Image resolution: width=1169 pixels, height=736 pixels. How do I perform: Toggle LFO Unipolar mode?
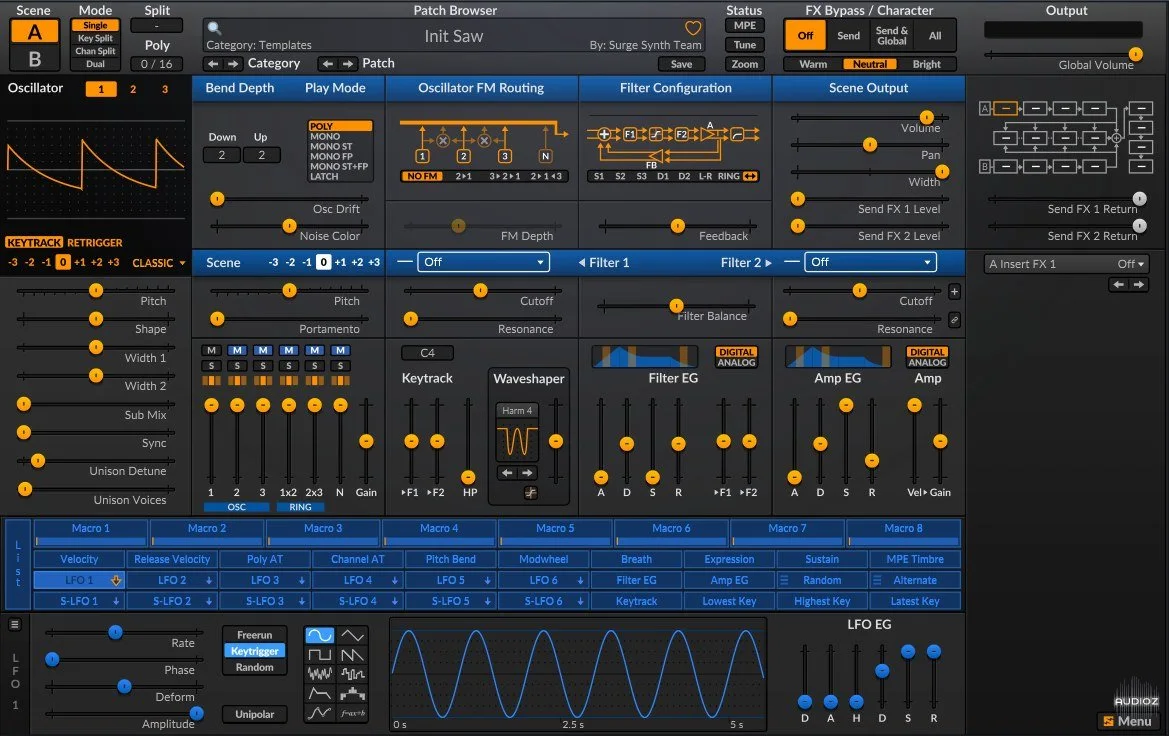click(254, 714)
